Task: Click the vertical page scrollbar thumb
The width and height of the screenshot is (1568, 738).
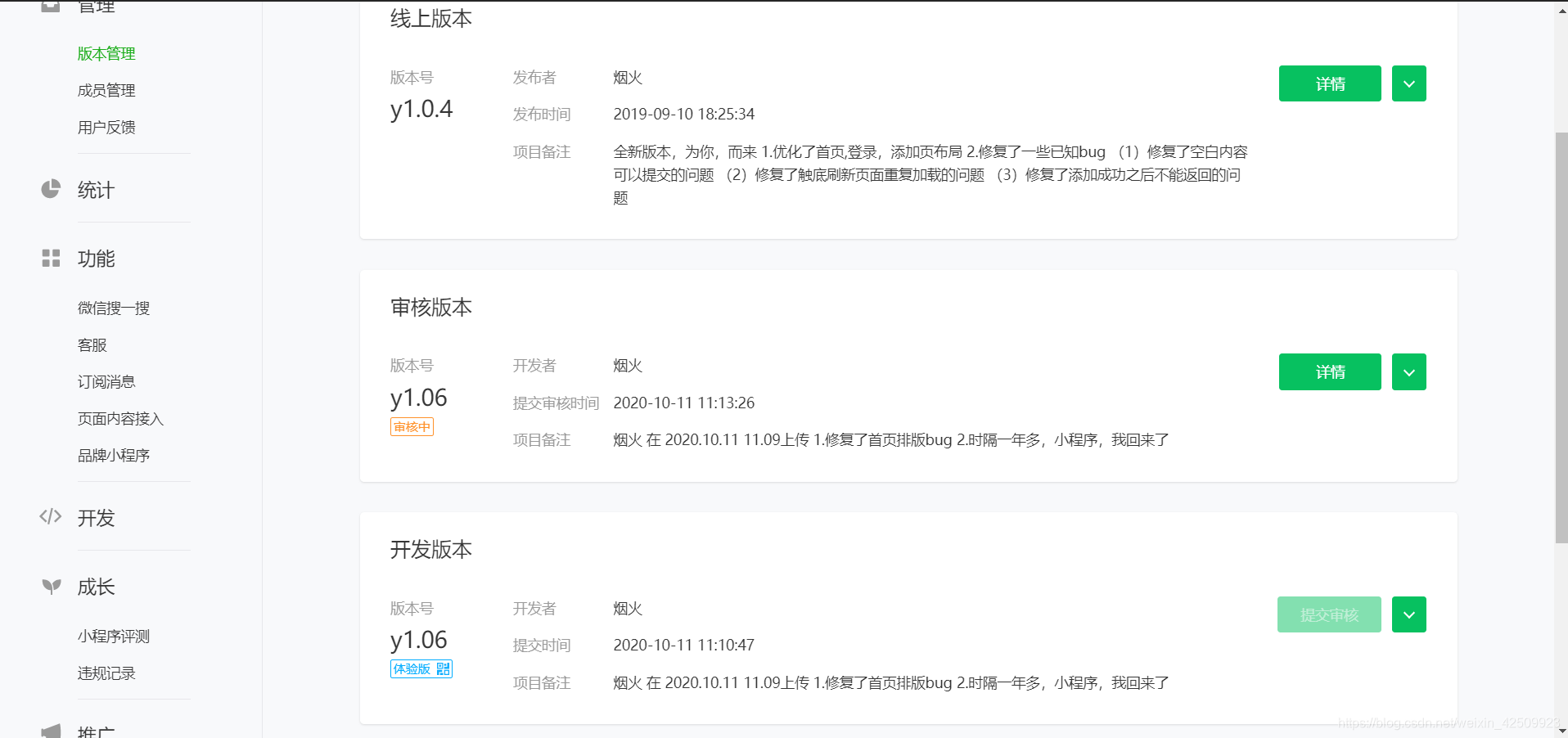Action: point(1561,337)
